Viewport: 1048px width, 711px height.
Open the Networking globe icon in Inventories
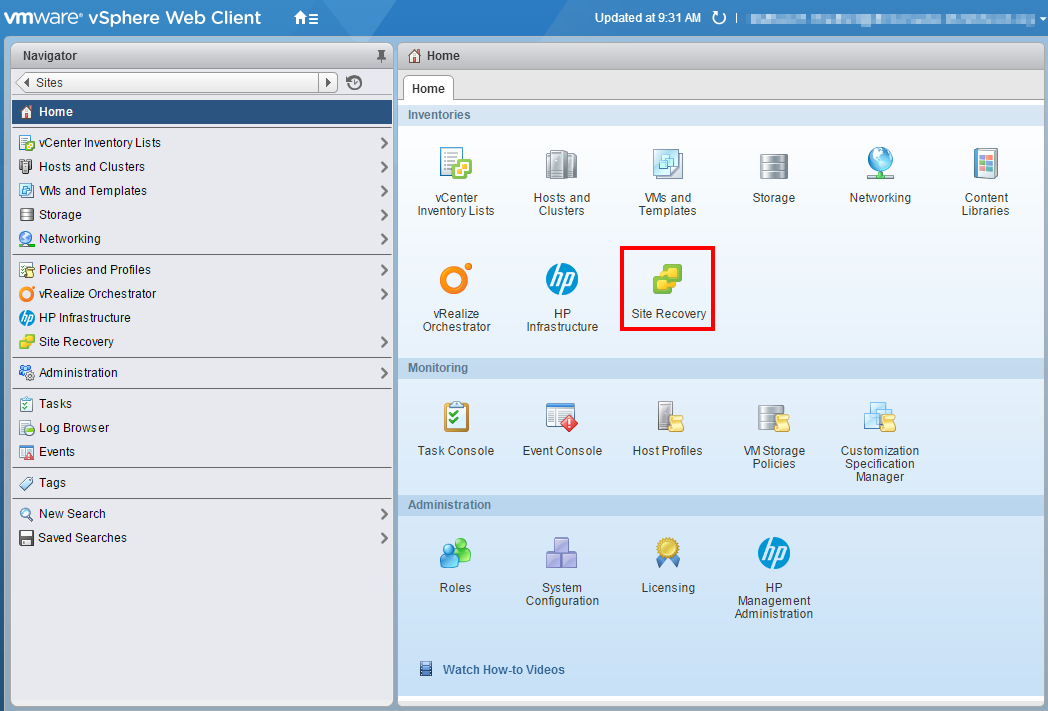pyautogui.click(x=880, y=163)
